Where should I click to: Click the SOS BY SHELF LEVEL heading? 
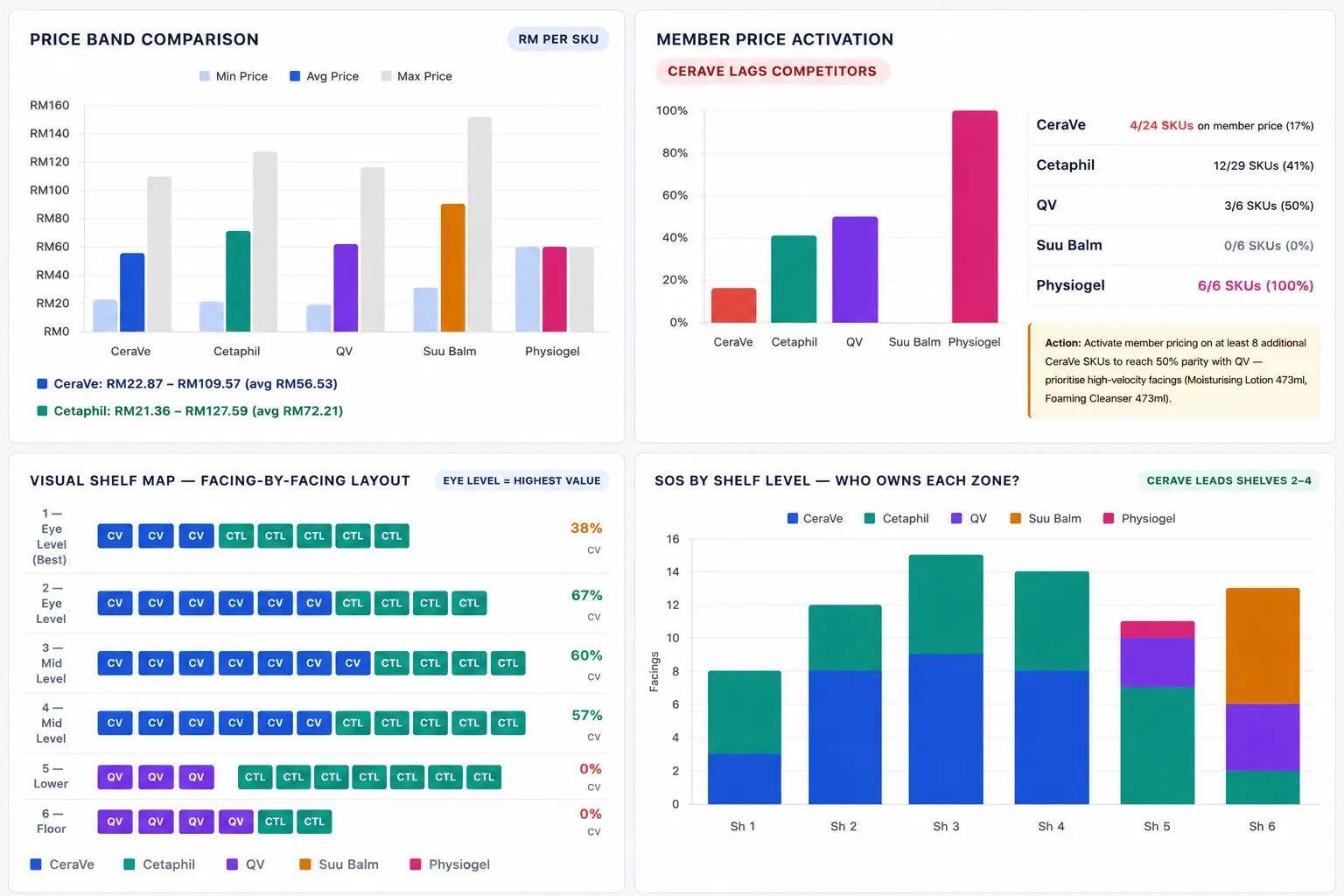tap(836, 480)
